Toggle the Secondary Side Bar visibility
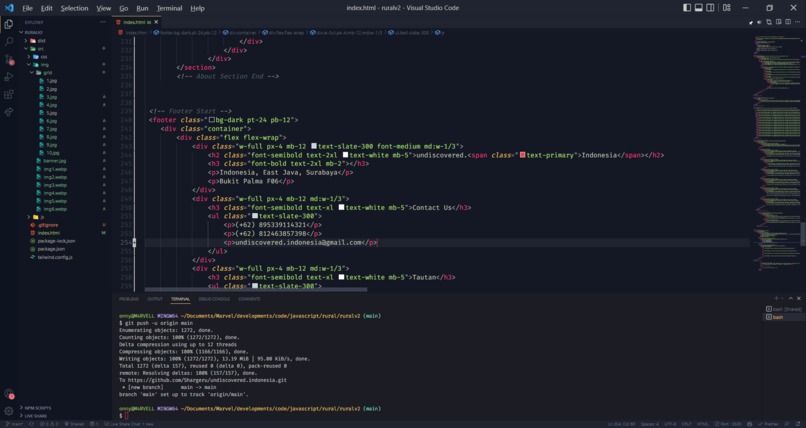 (x=710, y=8)
